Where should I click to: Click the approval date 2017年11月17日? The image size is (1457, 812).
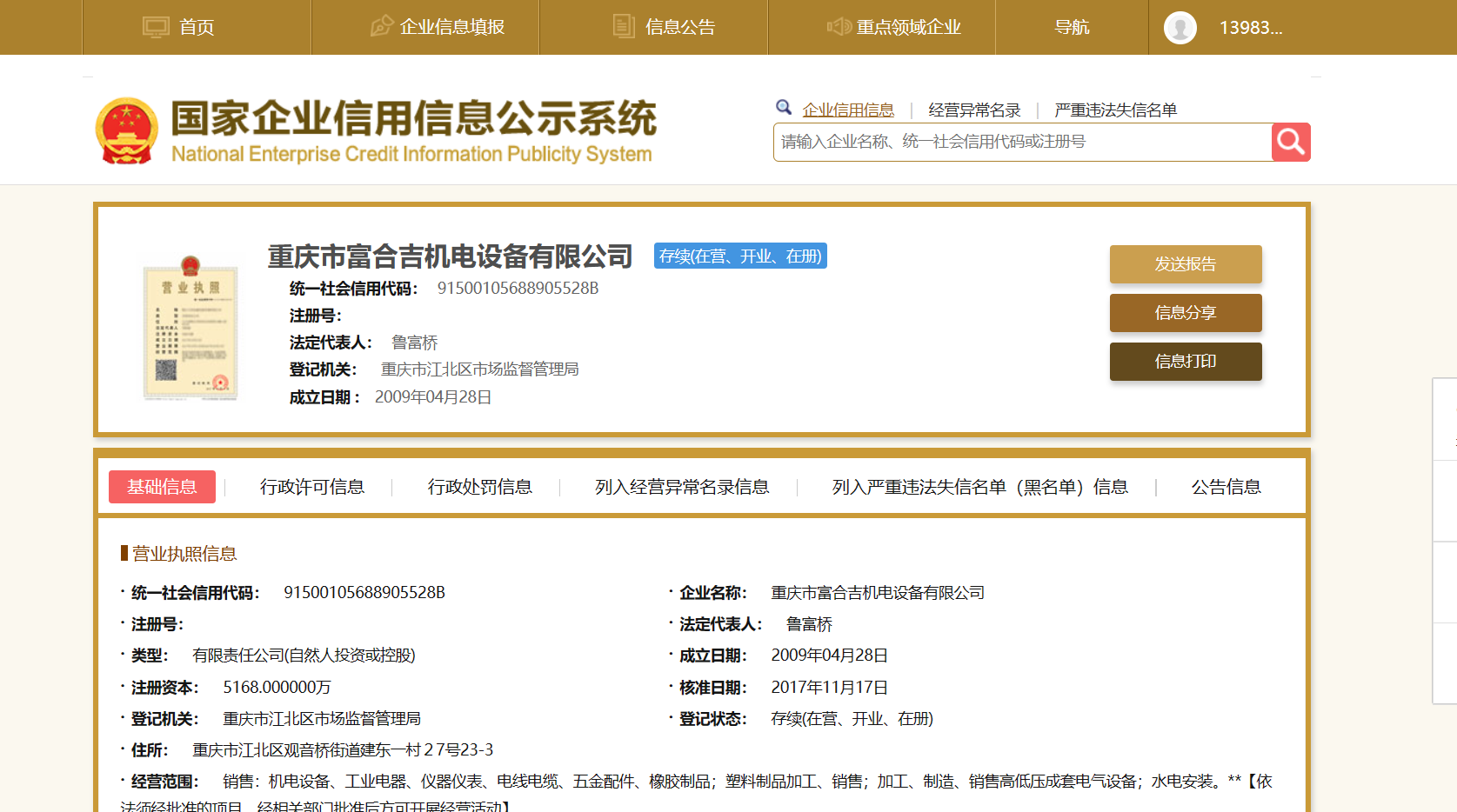click(x=830, y=687)
